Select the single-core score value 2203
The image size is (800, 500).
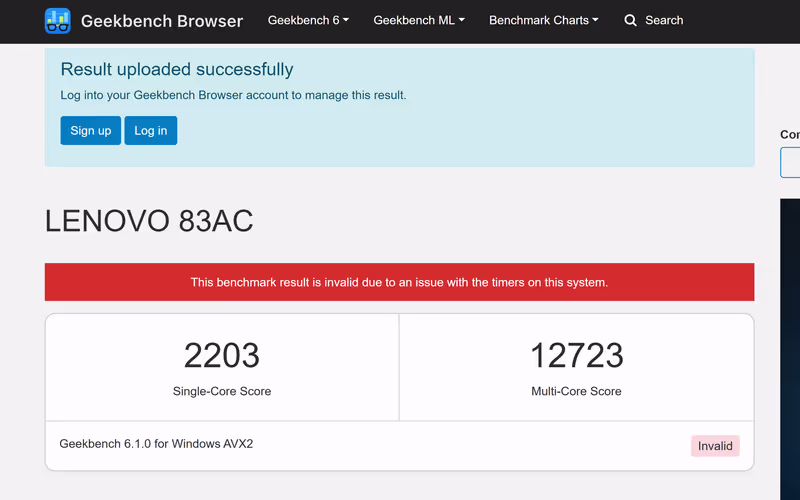coord(222,356)
